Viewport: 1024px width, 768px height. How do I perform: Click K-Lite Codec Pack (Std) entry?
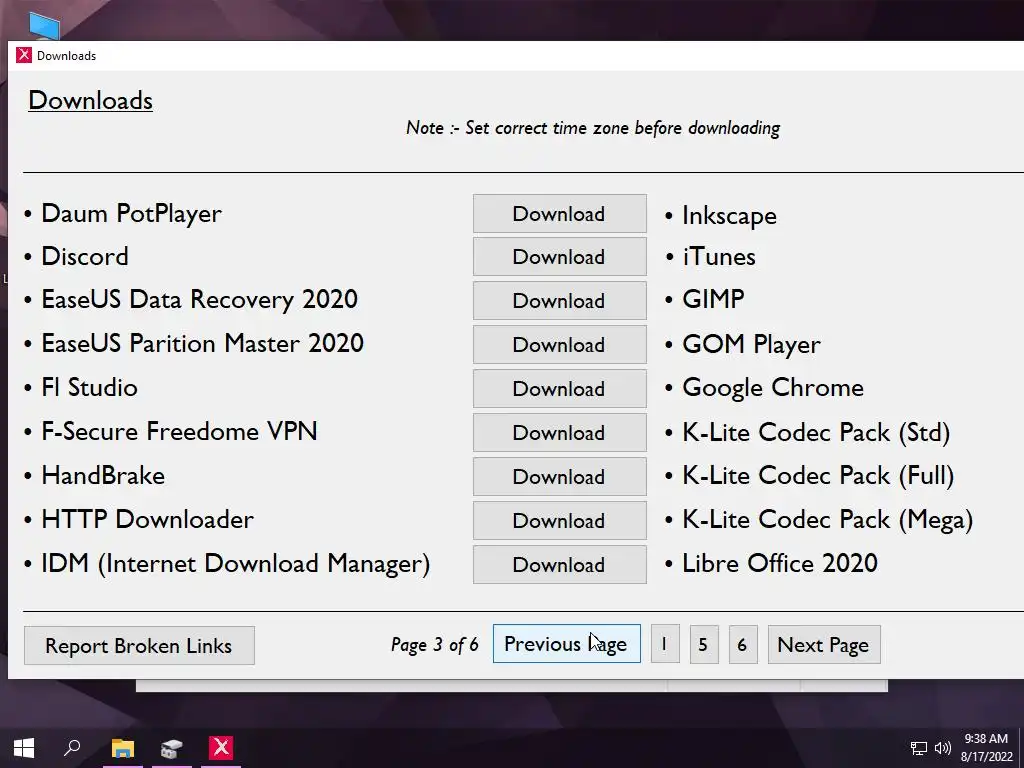click(816, 432)
